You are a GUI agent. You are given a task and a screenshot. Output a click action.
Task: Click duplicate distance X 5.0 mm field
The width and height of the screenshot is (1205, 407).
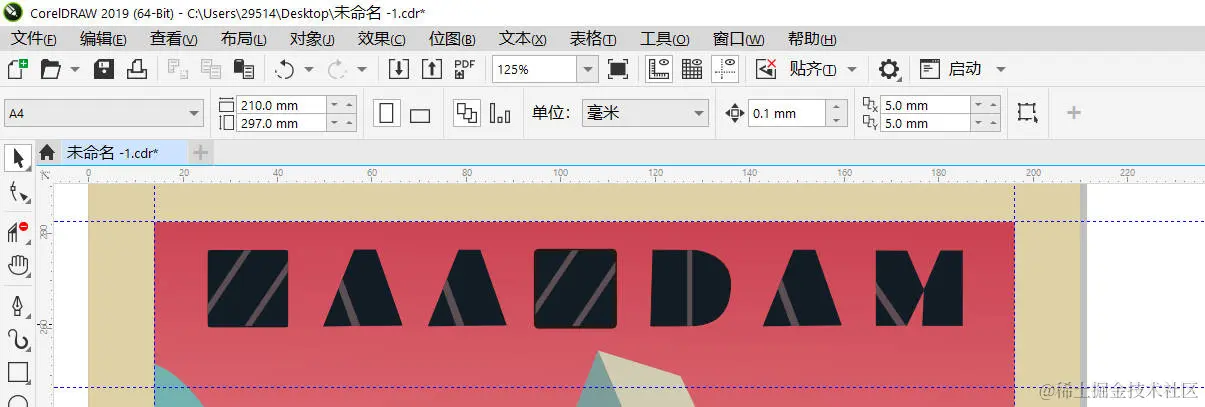(x=926, y=105)
